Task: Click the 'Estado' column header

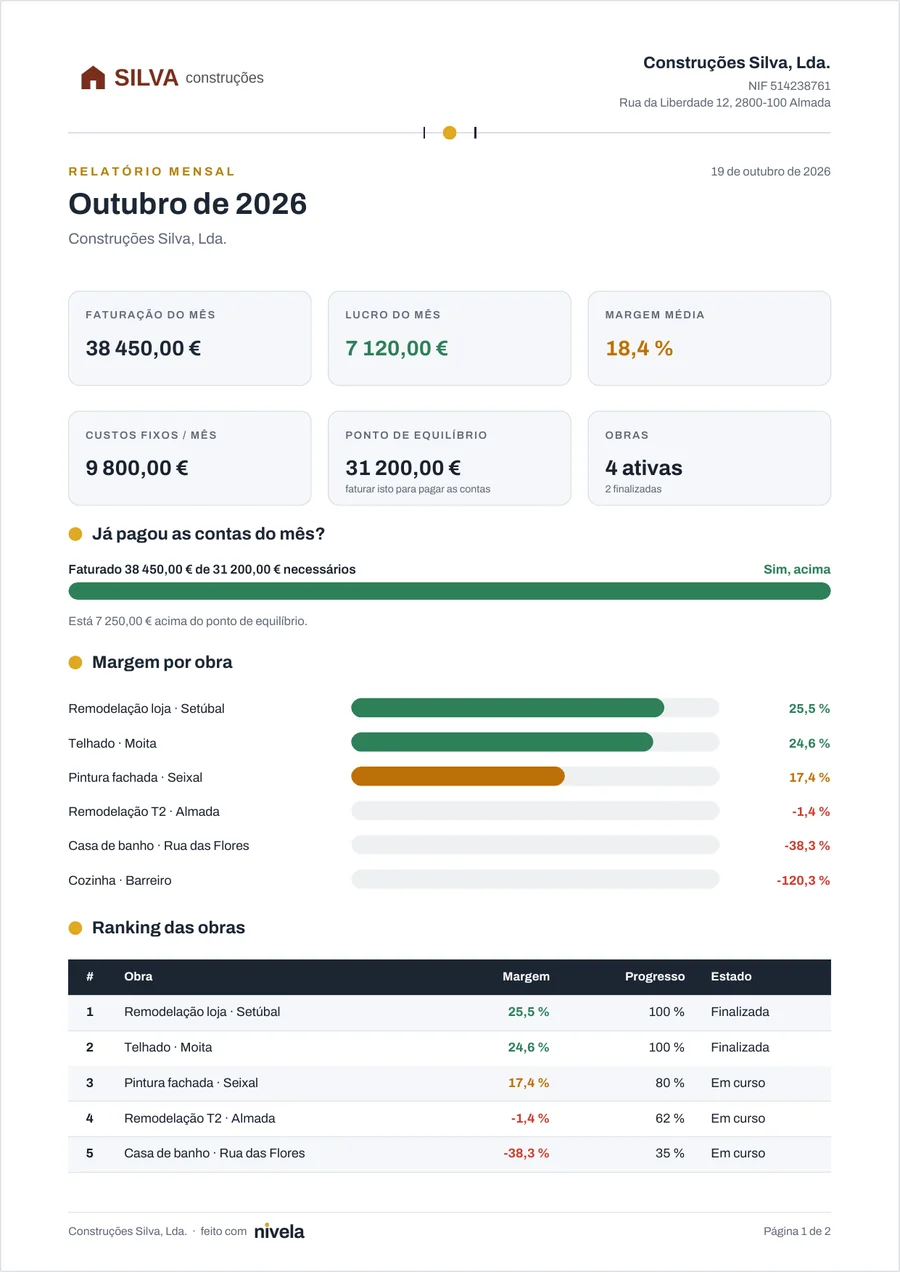Action: [731, 976]
